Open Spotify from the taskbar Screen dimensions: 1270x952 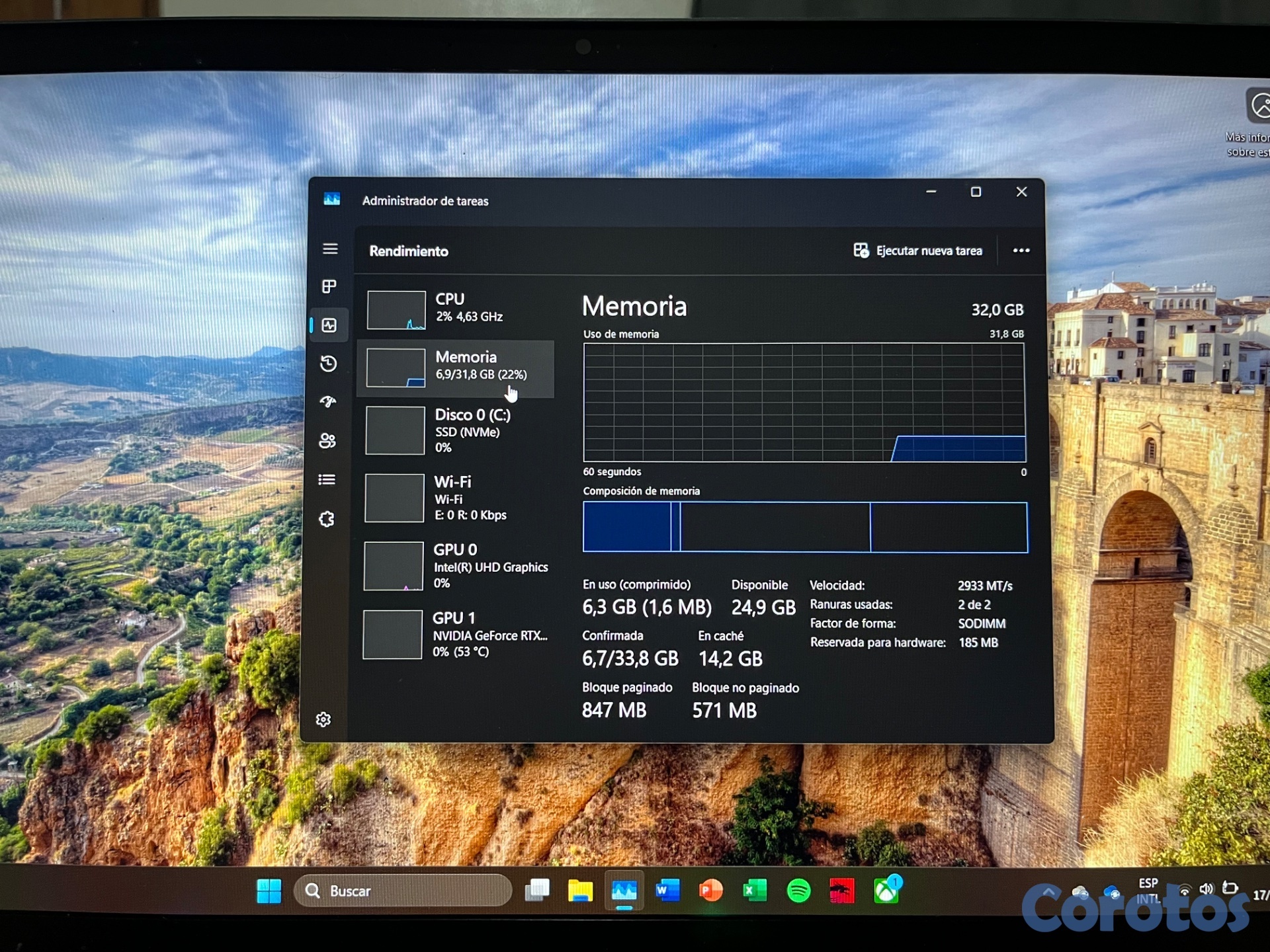[798, 891]
